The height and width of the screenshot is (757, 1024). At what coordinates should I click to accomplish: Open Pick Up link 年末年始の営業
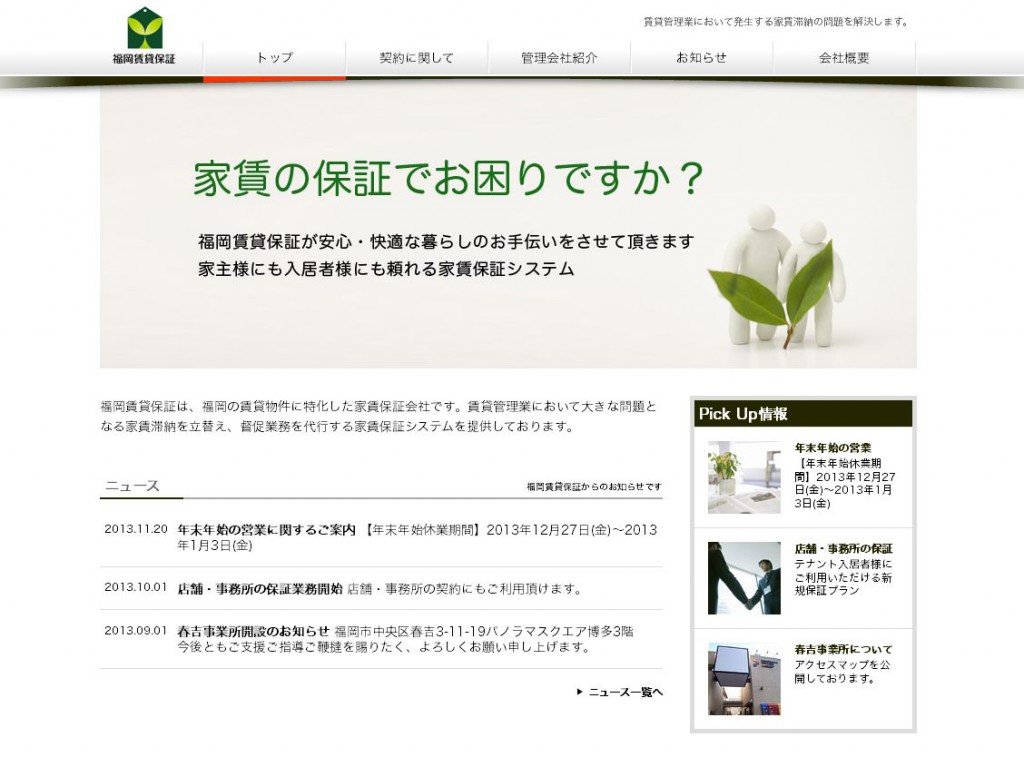coord(833,448)
